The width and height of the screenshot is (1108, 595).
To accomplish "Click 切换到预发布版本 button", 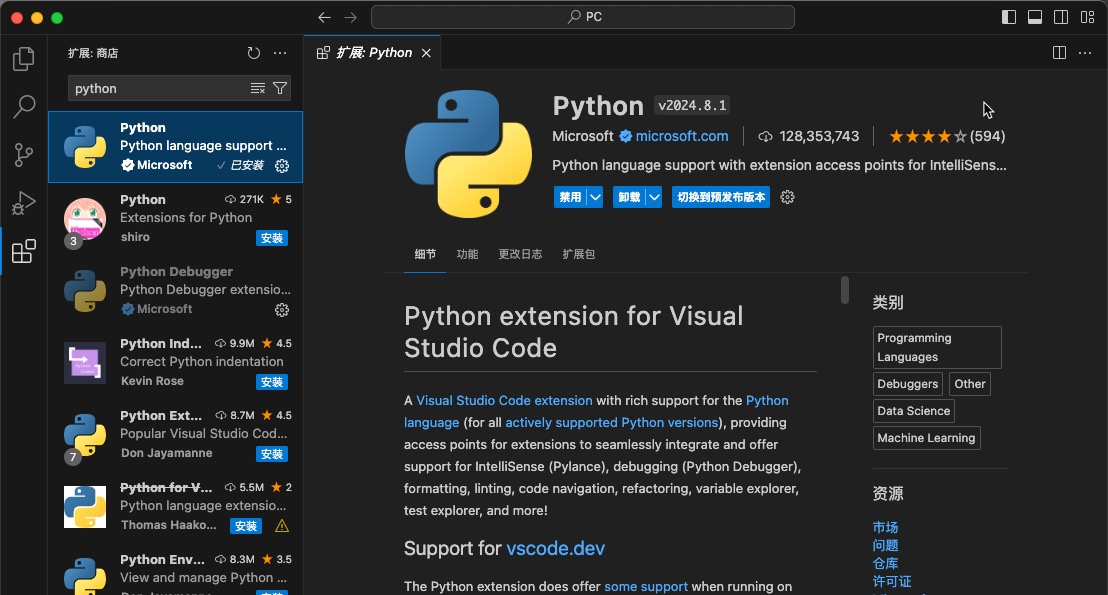I will 721,197.
